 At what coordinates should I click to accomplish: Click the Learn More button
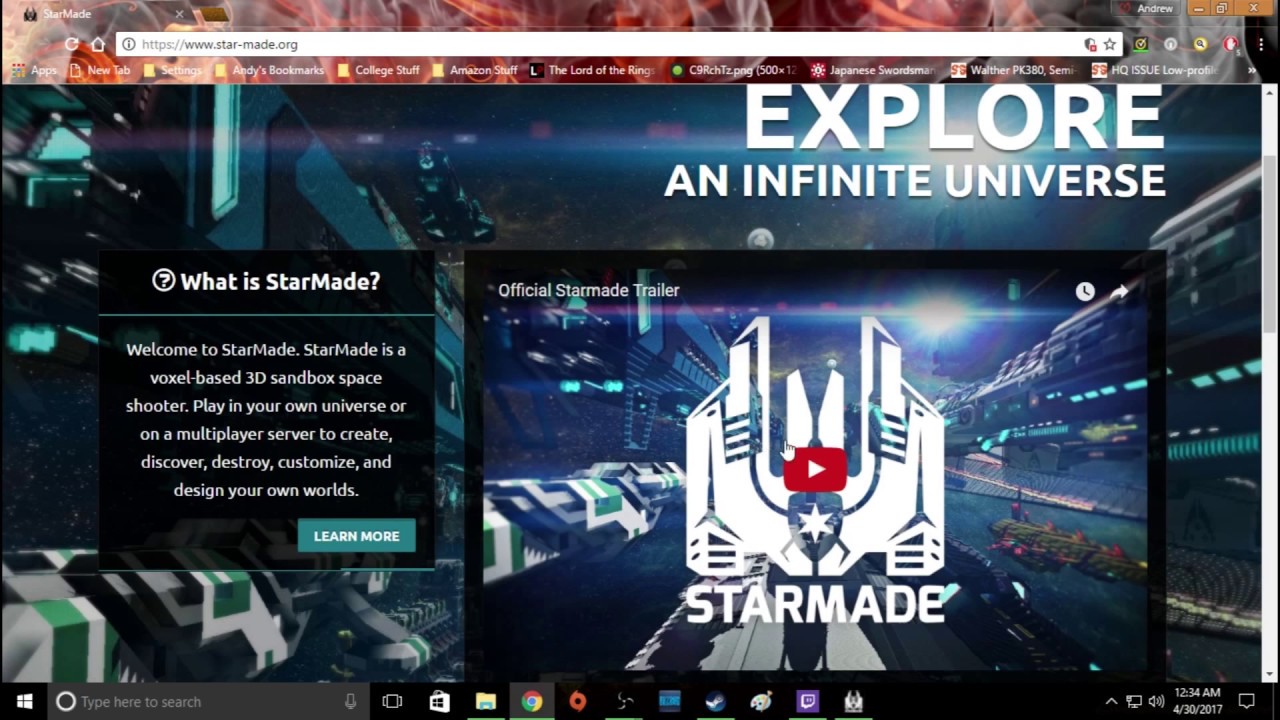(356, 536)
